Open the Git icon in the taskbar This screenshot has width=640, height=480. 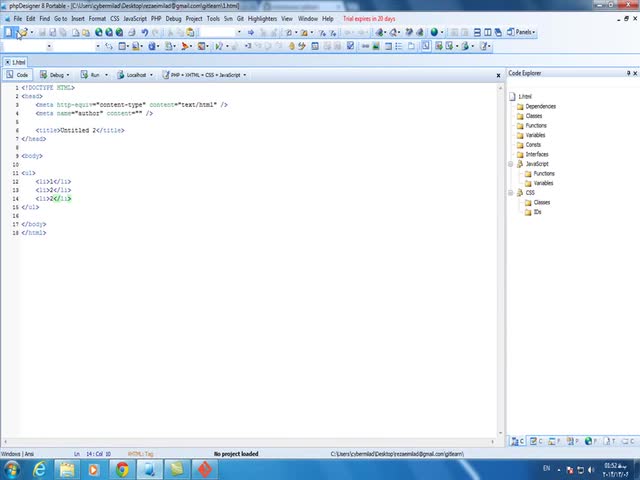tap(204, 469)
